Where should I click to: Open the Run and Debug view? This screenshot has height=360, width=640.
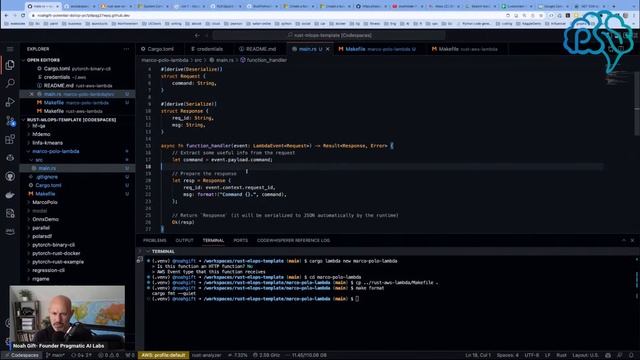[x=10, y=102]
